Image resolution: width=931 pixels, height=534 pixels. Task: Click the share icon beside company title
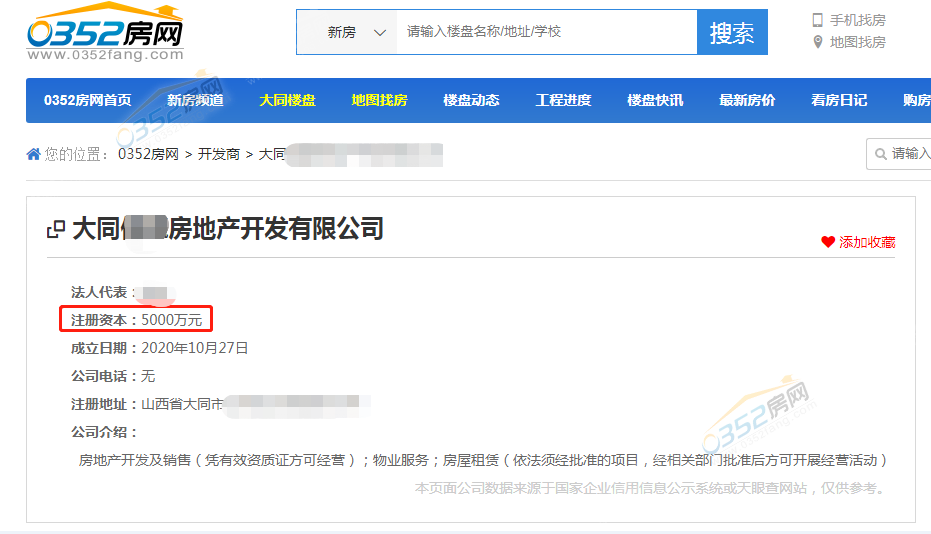click(x=56, y=230)
